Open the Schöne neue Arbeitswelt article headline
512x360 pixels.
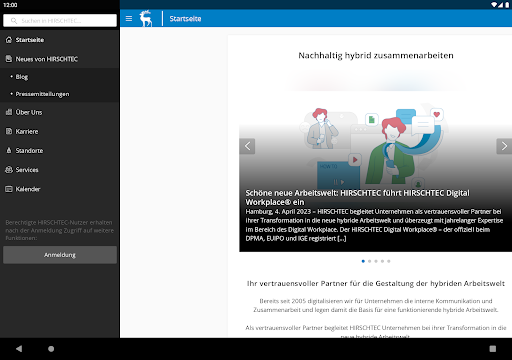click(357, 198)
